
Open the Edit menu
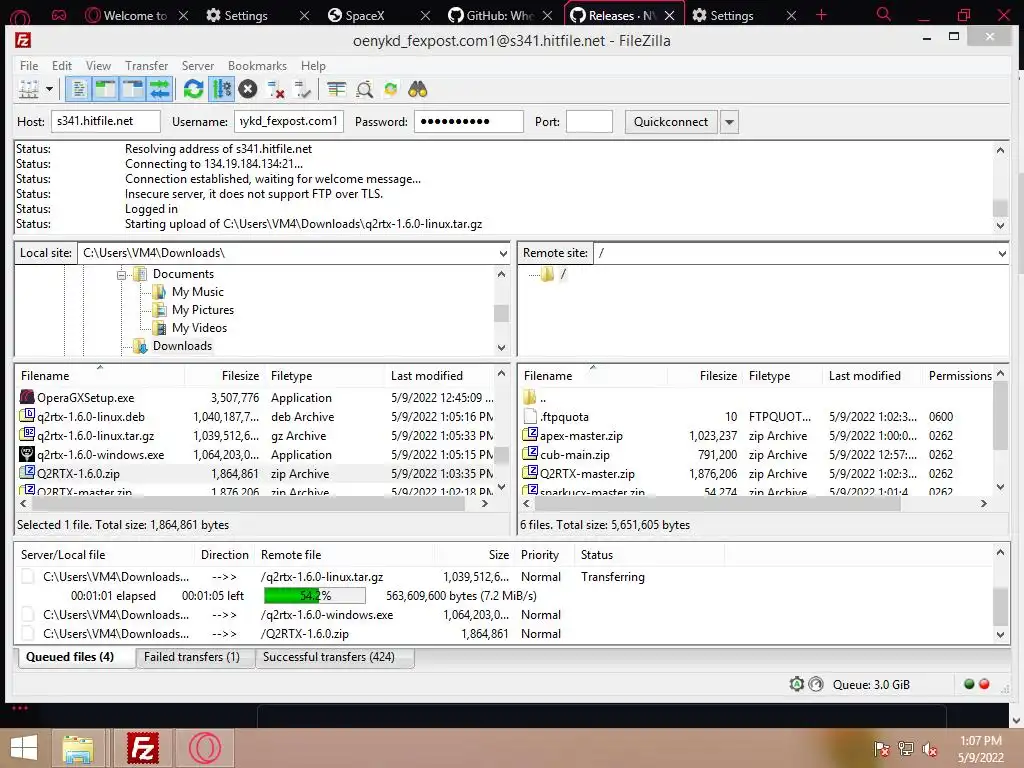point(62,66)
